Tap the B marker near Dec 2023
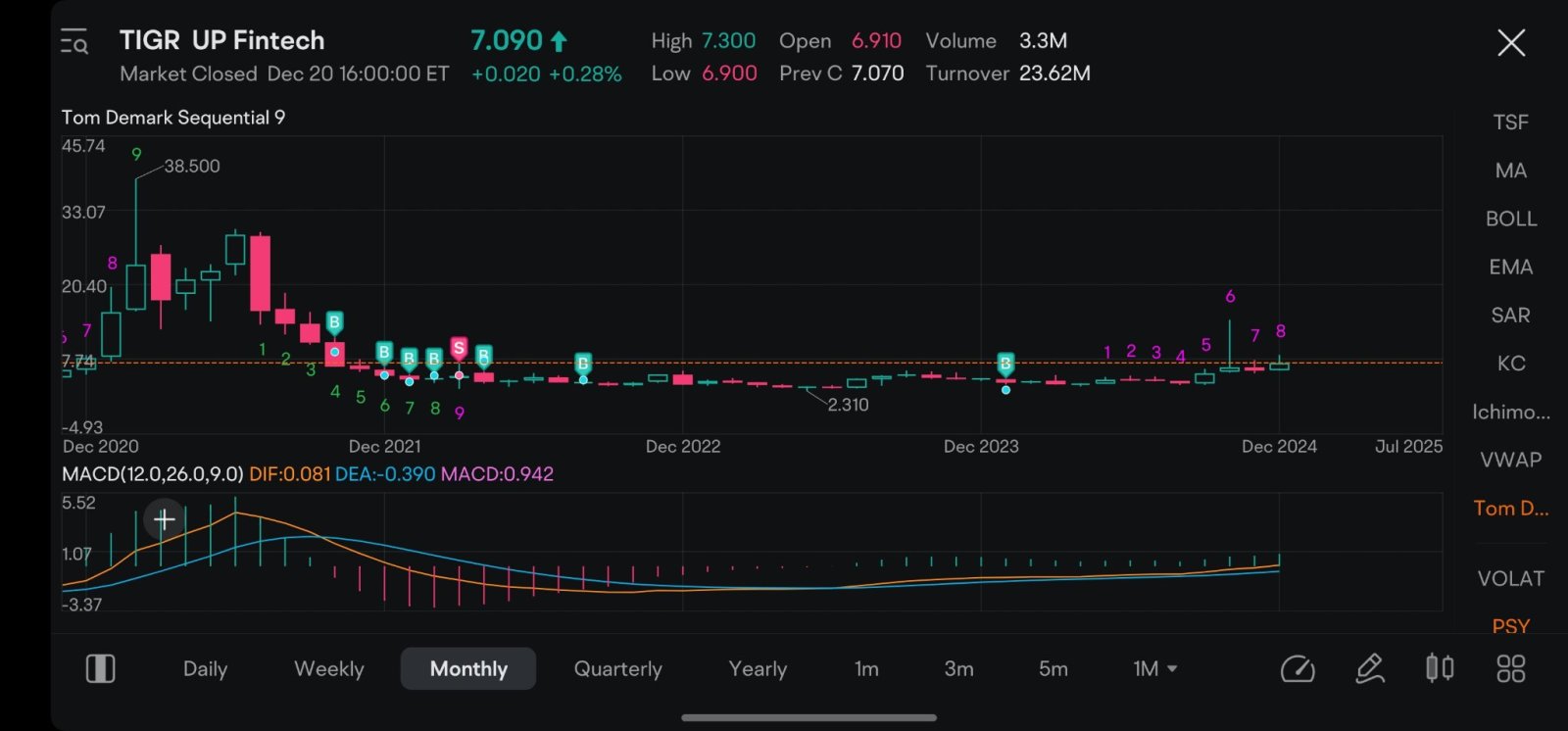1568x731 pixels. click(1005, 363)
